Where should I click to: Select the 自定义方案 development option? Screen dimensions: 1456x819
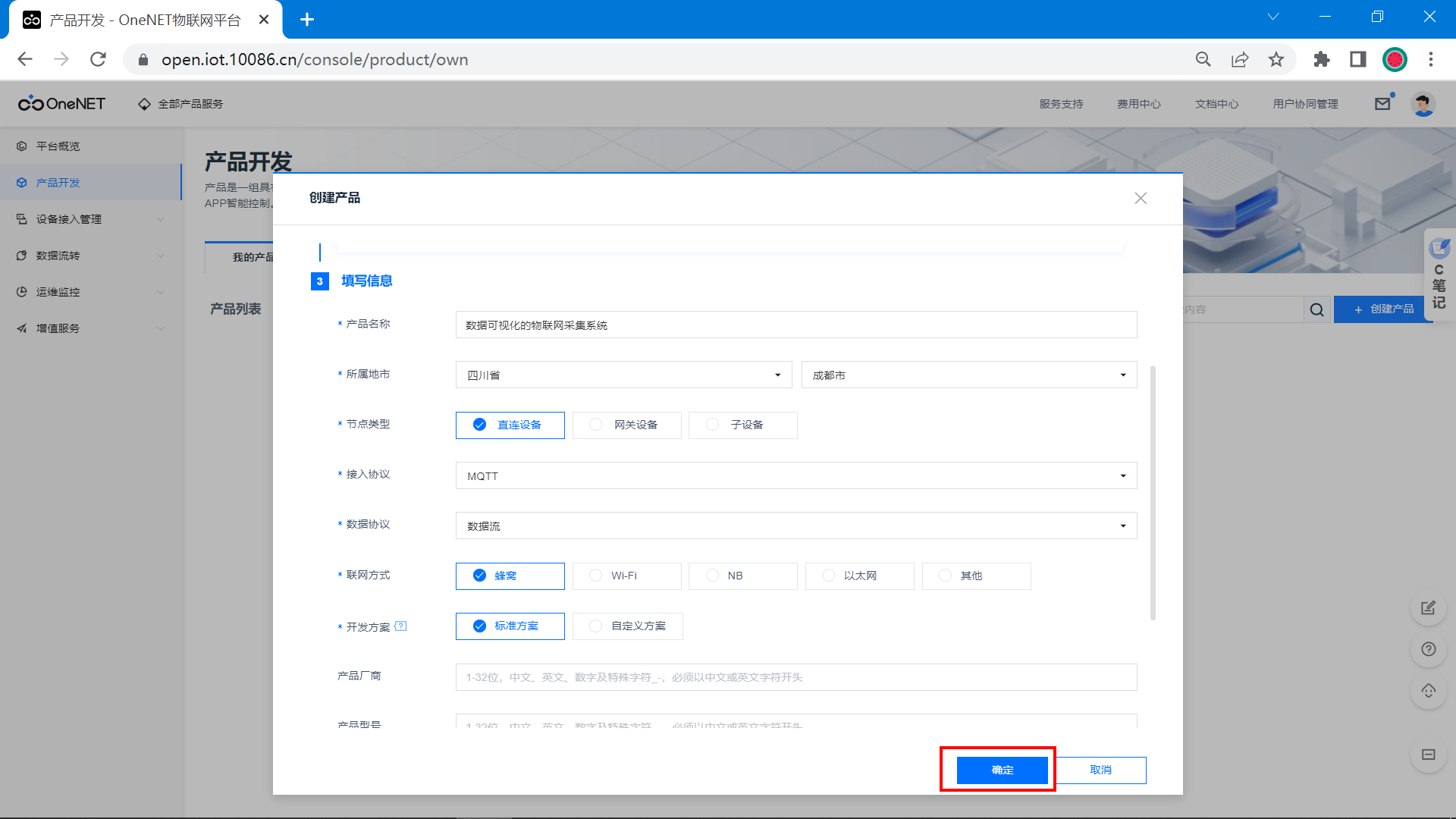tap(627, 626)
